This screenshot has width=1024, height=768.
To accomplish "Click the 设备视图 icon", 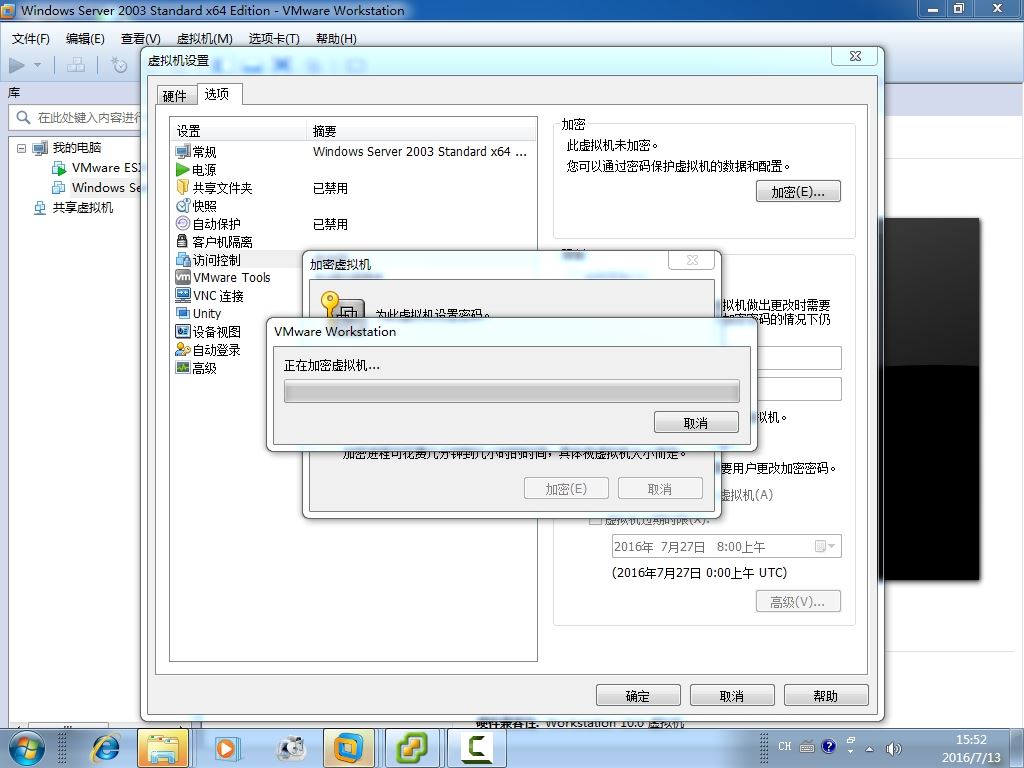I will click(x=183, y=331).
